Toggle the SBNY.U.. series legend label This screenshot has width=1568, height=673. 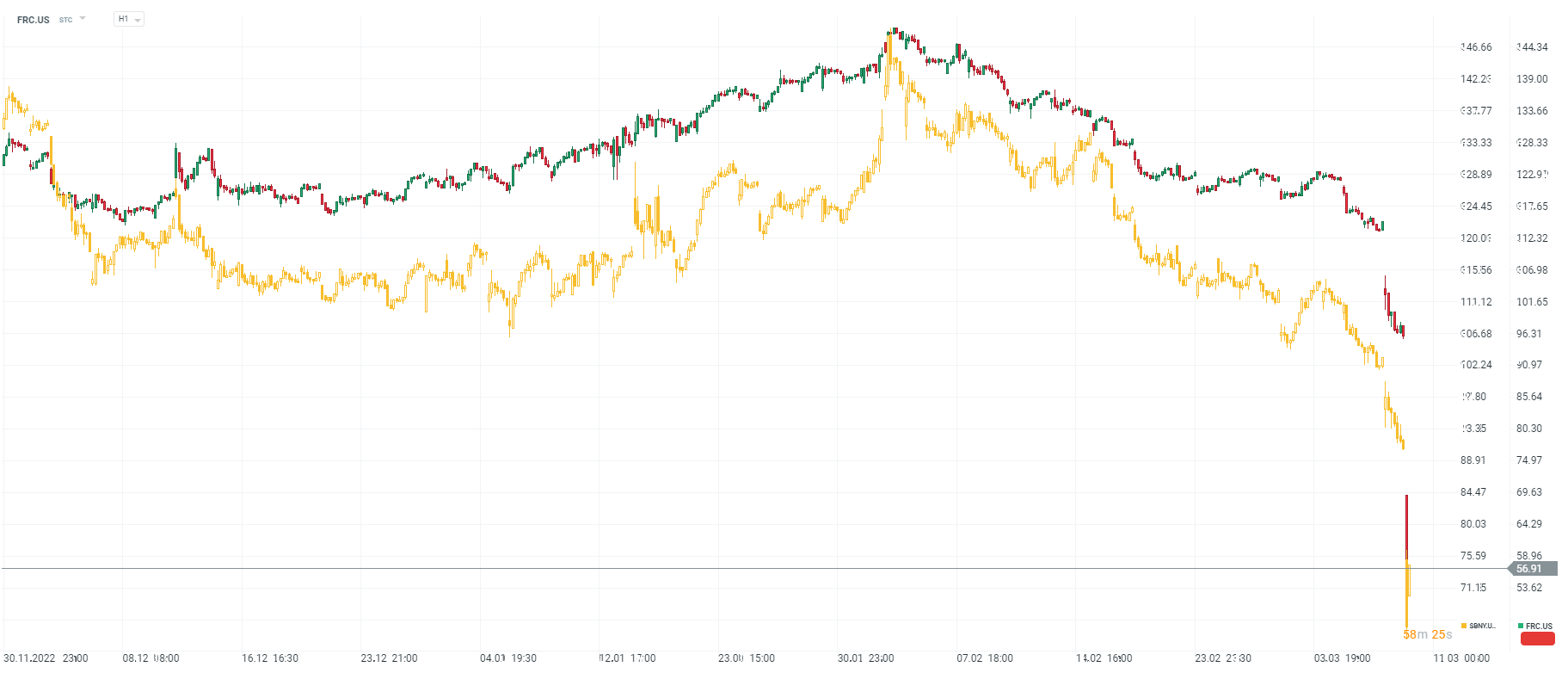coord(1483,626)
